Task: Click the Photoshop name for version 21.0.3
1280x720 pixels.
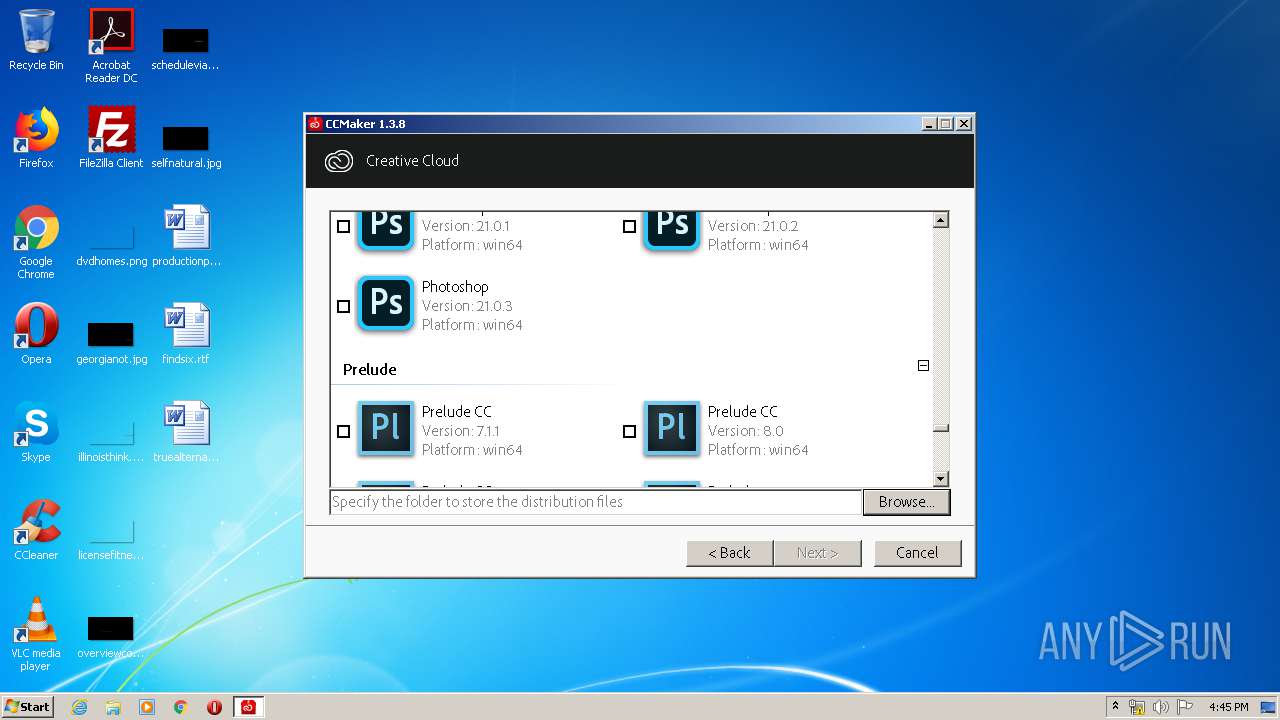Action: 455,287
